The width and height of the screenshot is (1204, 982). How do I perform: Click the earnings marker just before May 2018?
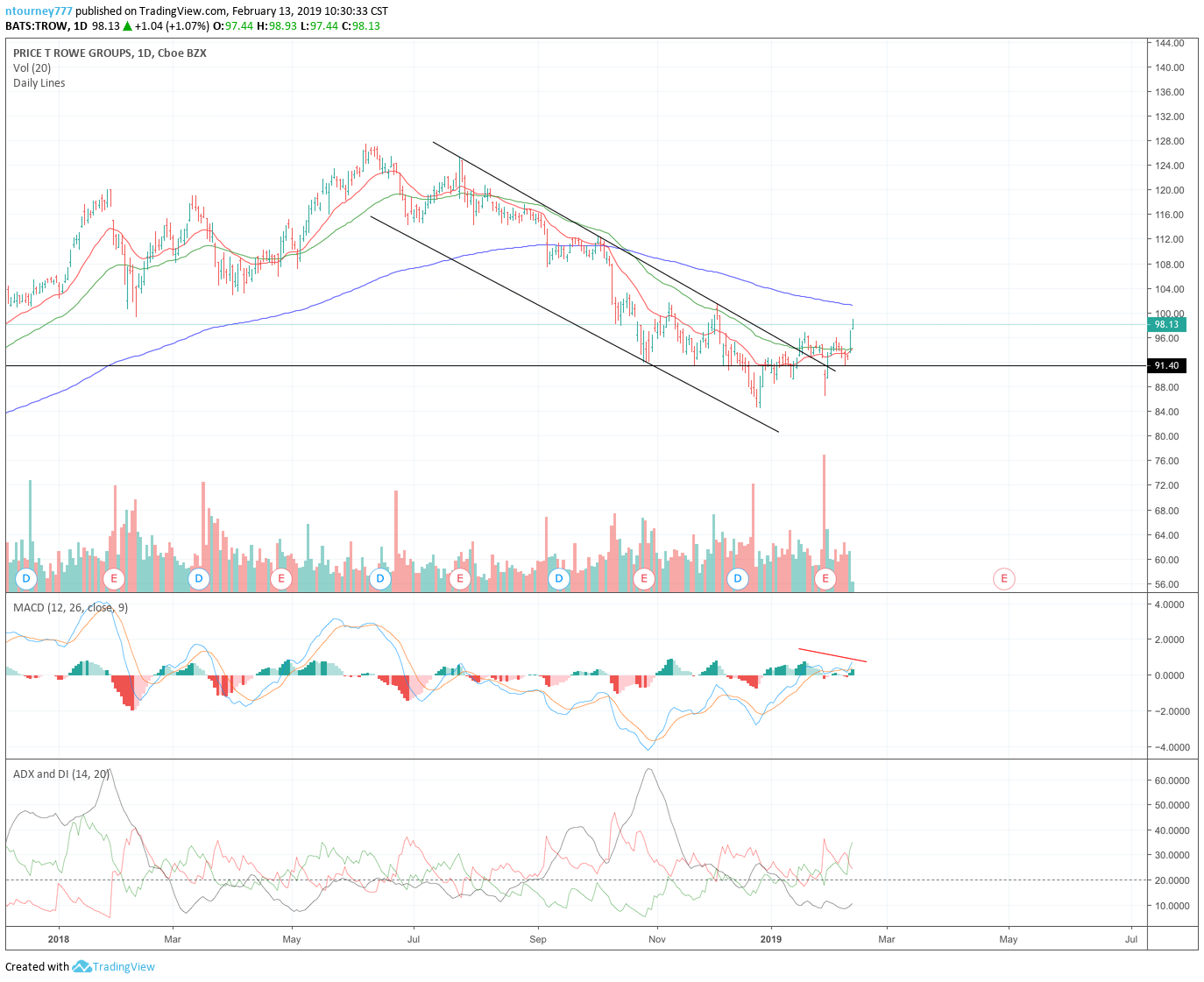(281, 578)
